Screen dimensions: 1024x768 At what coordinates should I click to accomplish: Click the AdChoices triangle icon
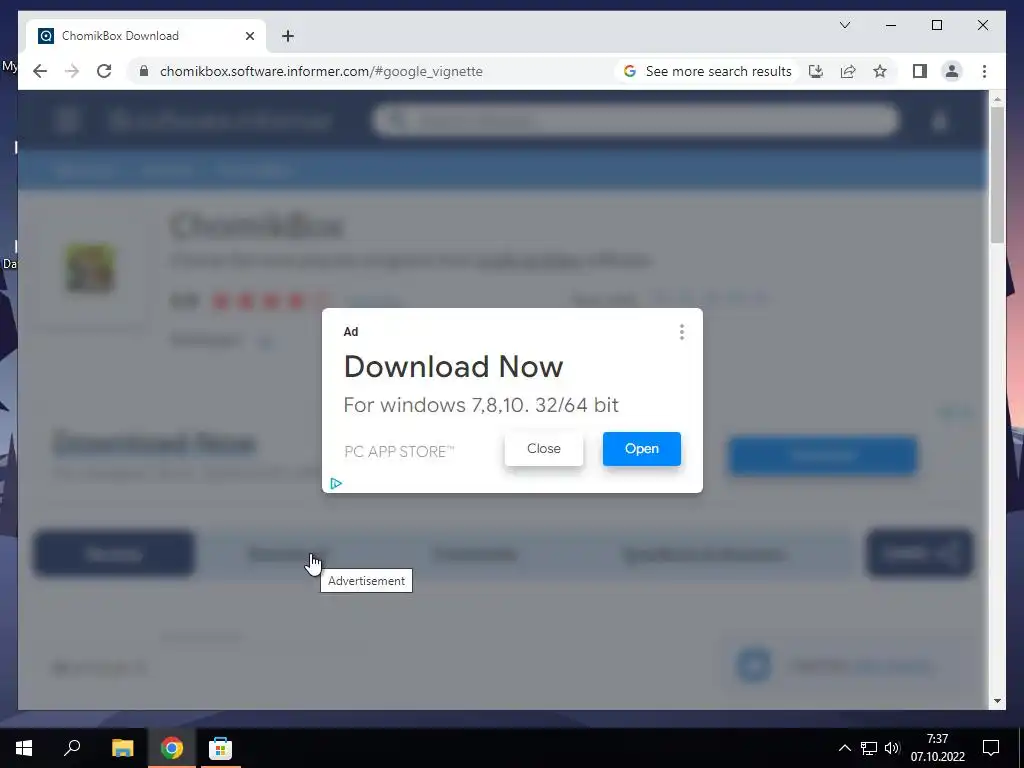336,483
